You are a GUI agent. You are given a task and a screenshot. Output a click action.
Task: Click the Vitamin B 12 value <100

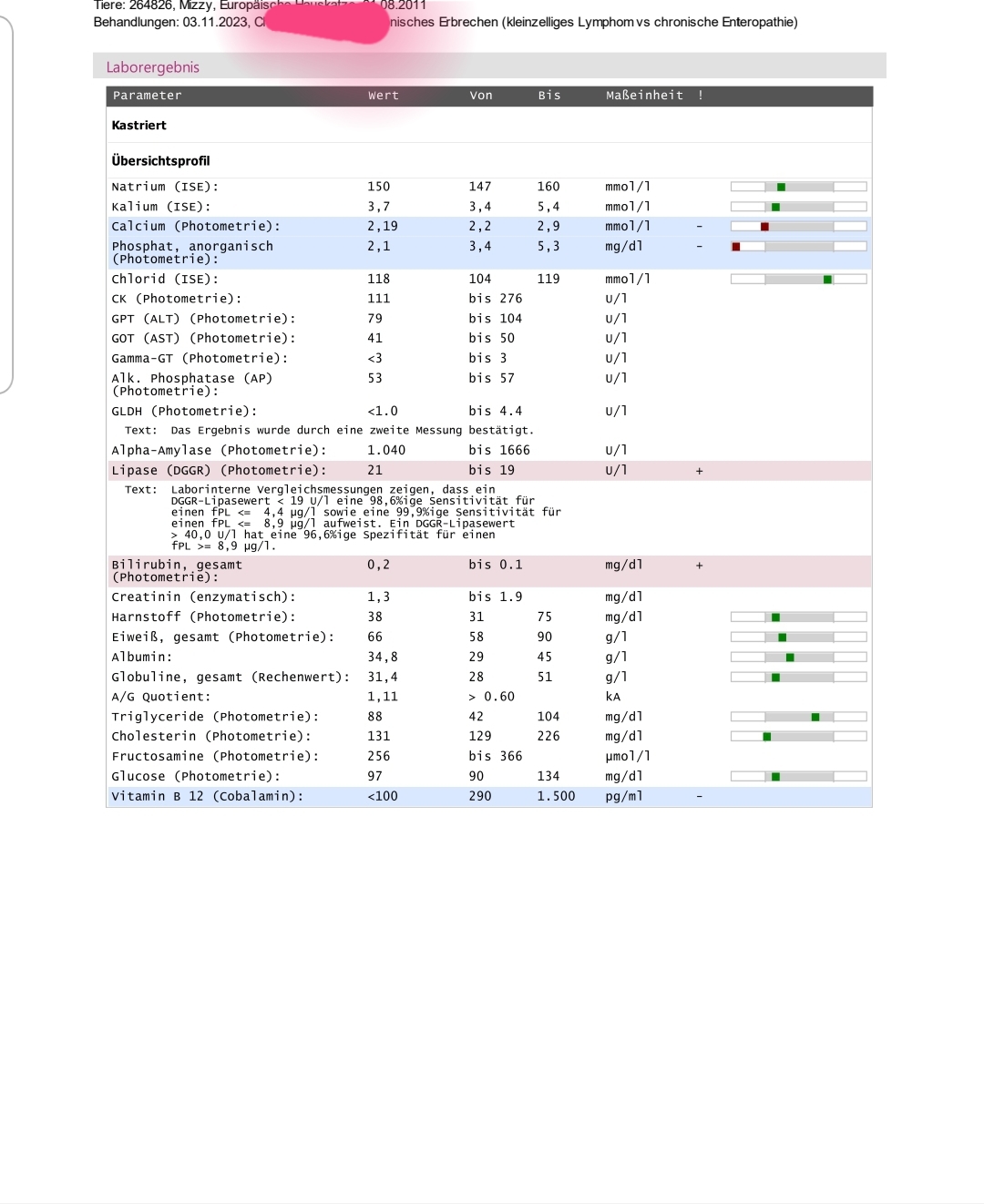pos(383,797)
